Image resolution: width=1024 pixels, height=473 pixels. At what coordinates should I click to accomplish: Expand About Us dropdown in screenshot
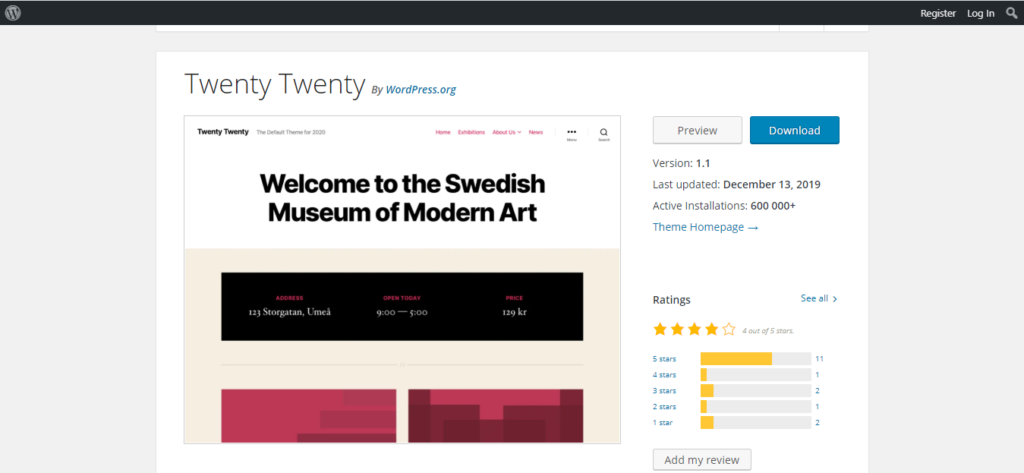pos(507,132)
